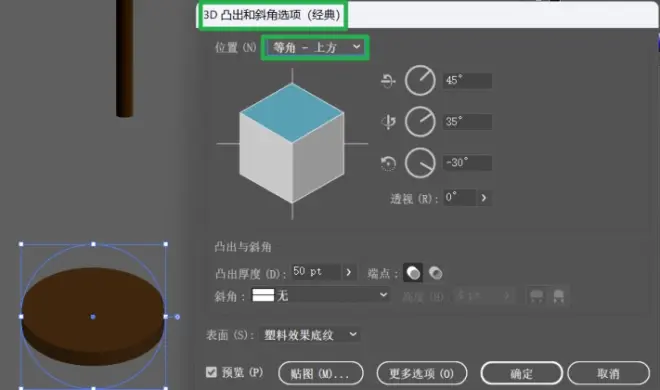
Task: Click the 3D 凸出和斜角选项 dialog title
Action: tap(272, 15)
